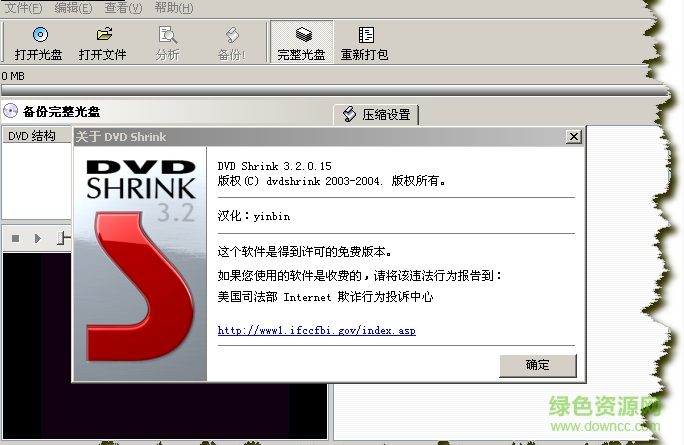Click the 确定 button in the about dialog
The image size is (684, 445).
click(x=537, y=365)
